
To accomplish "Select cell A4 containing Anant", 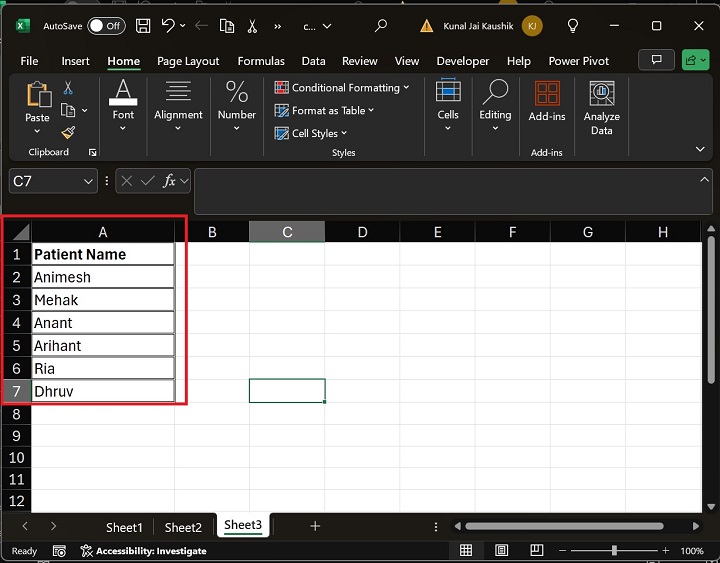I will pos(103,323).
